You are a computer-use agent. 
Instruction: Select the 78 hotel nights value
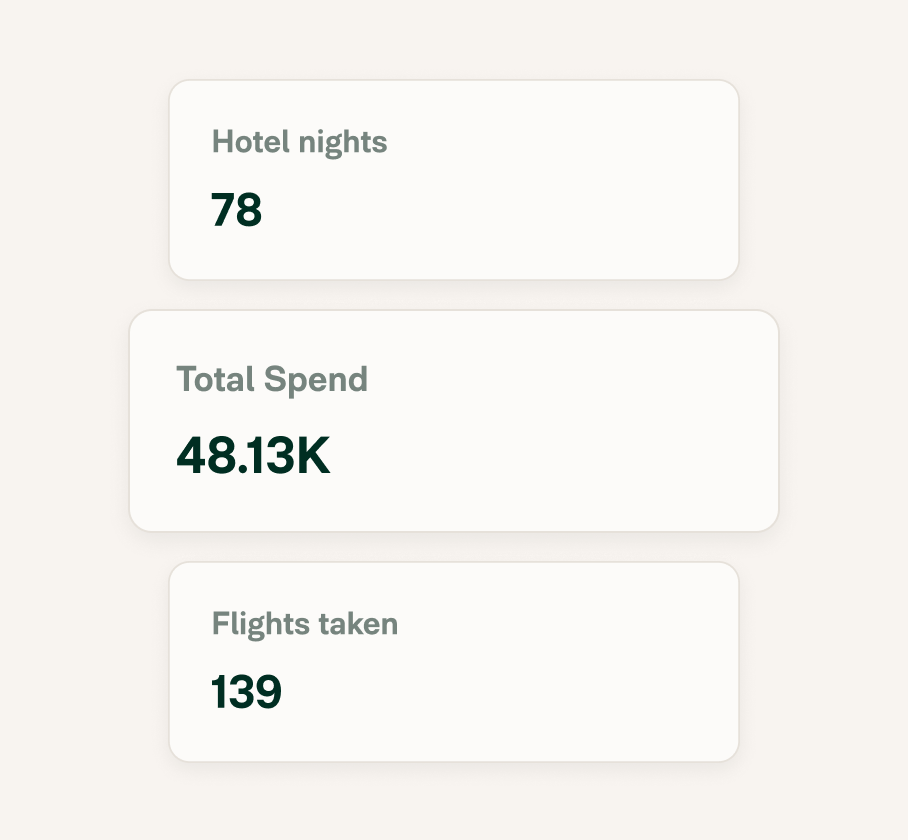(236, 210)
